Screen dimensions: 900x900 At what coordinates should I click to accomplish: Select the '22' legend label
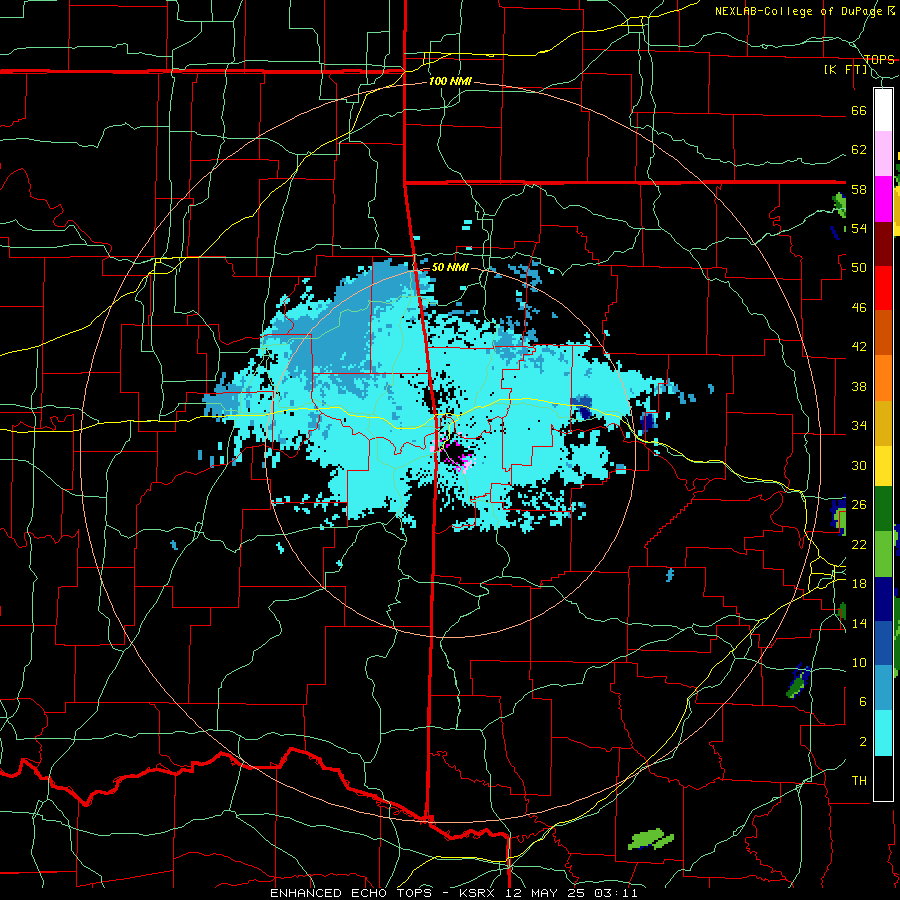[859, 544]
